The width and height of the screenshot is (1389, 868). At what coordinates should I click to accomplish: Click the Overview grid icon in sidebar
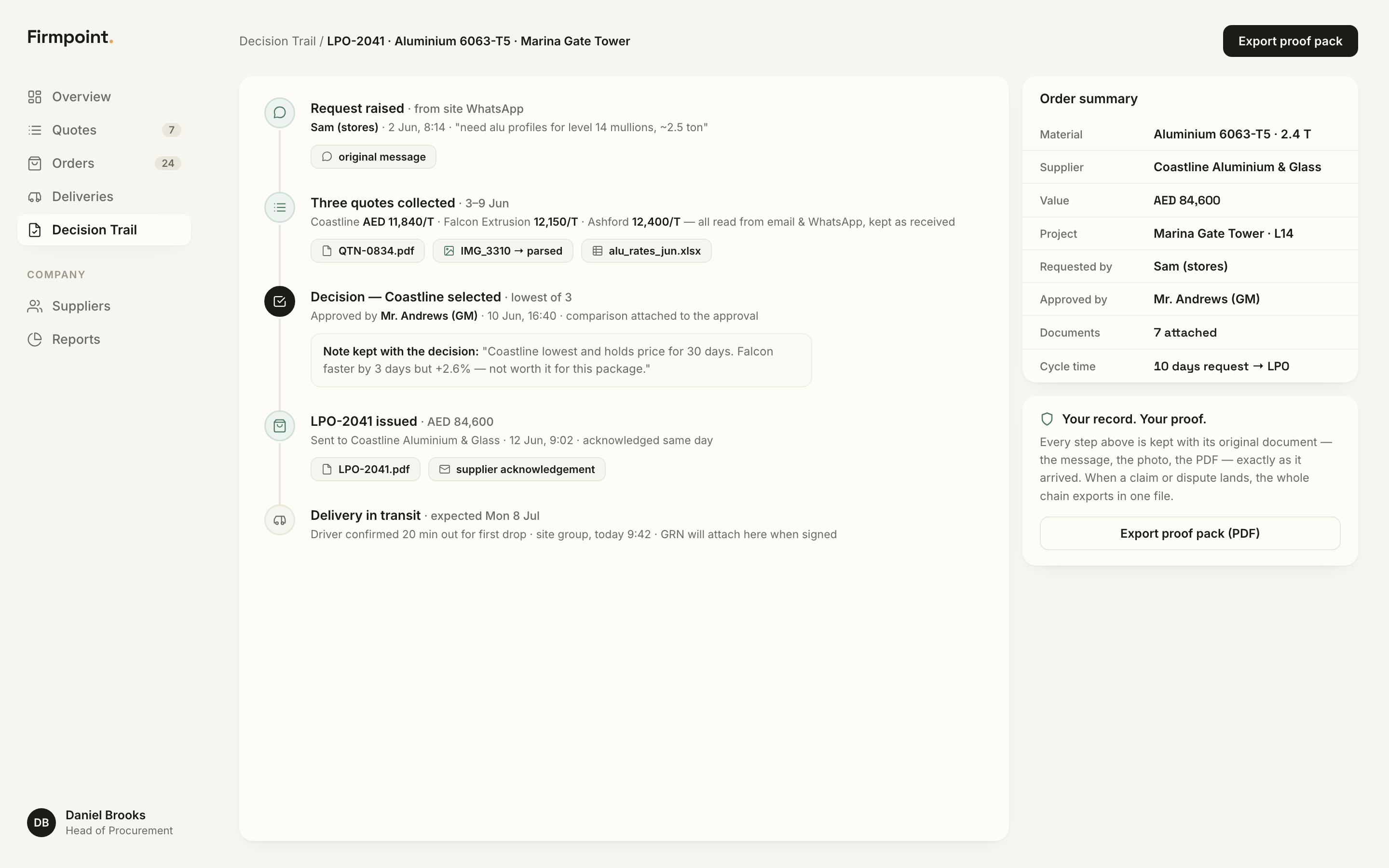point(34,96)
